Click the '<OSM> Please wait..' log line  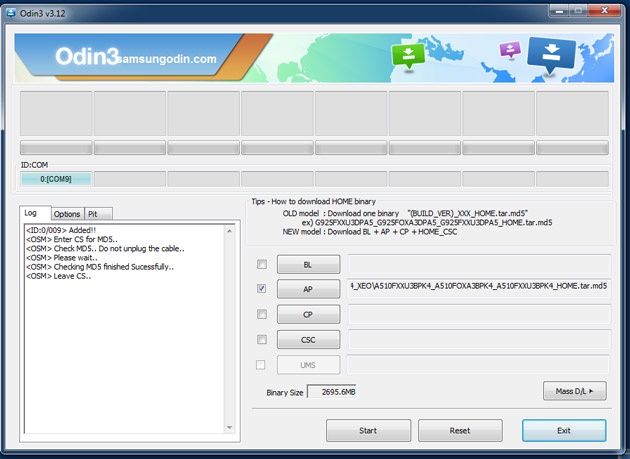pos(61,258)
